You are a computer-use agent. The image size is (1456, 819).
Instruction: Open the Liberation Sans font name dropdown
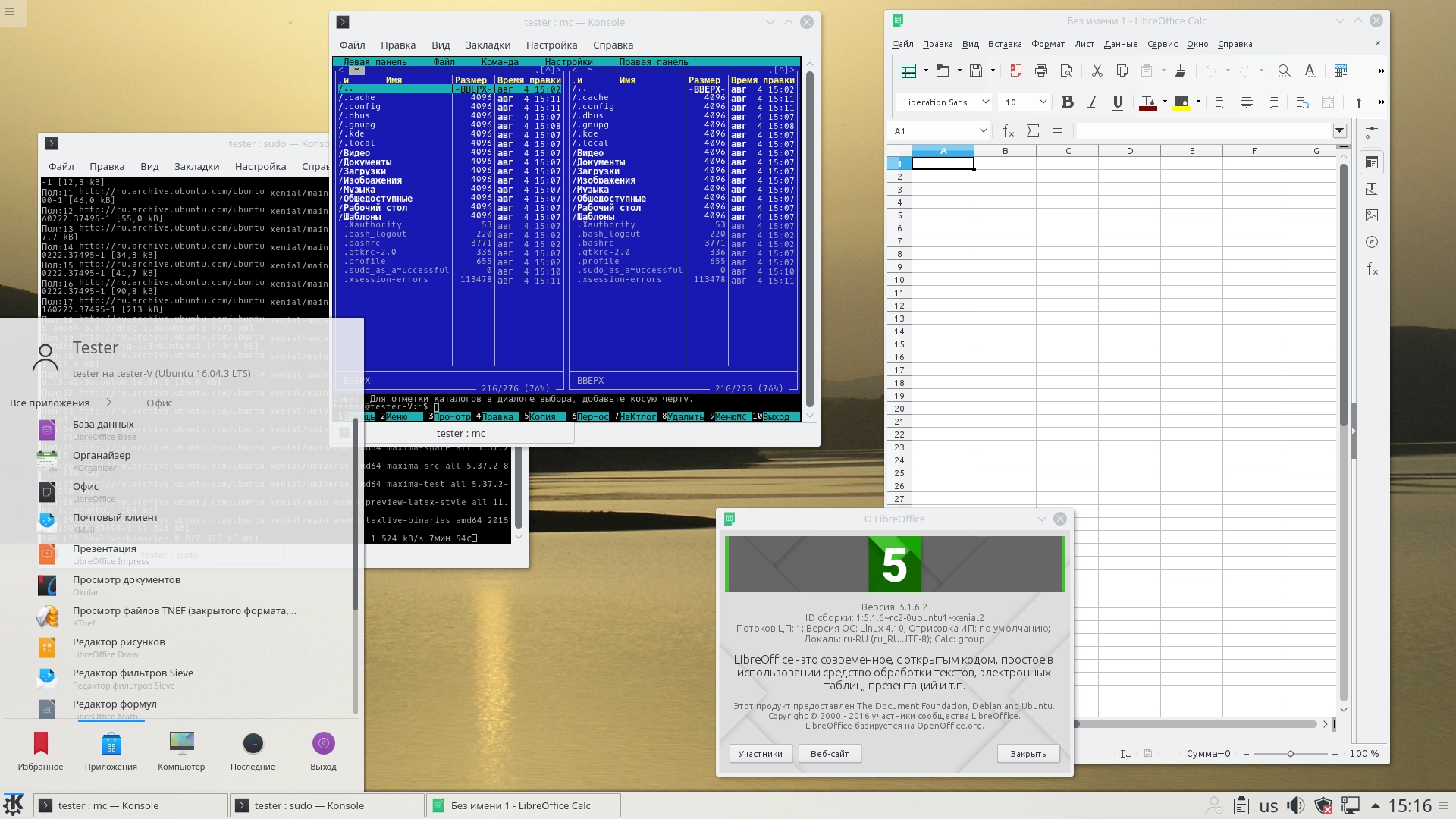tap(985, 102)
